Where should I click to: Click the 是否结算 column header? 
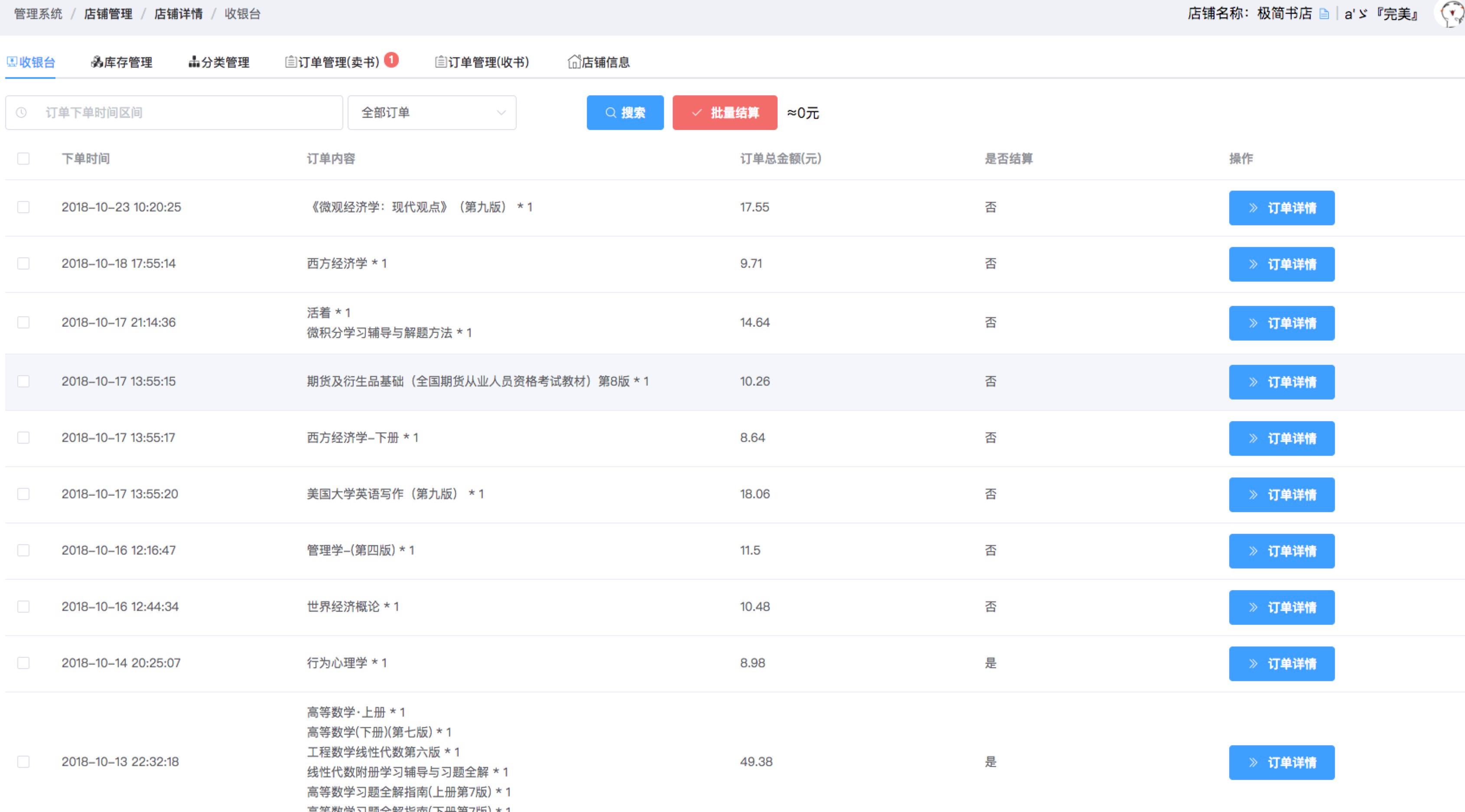1009,159
